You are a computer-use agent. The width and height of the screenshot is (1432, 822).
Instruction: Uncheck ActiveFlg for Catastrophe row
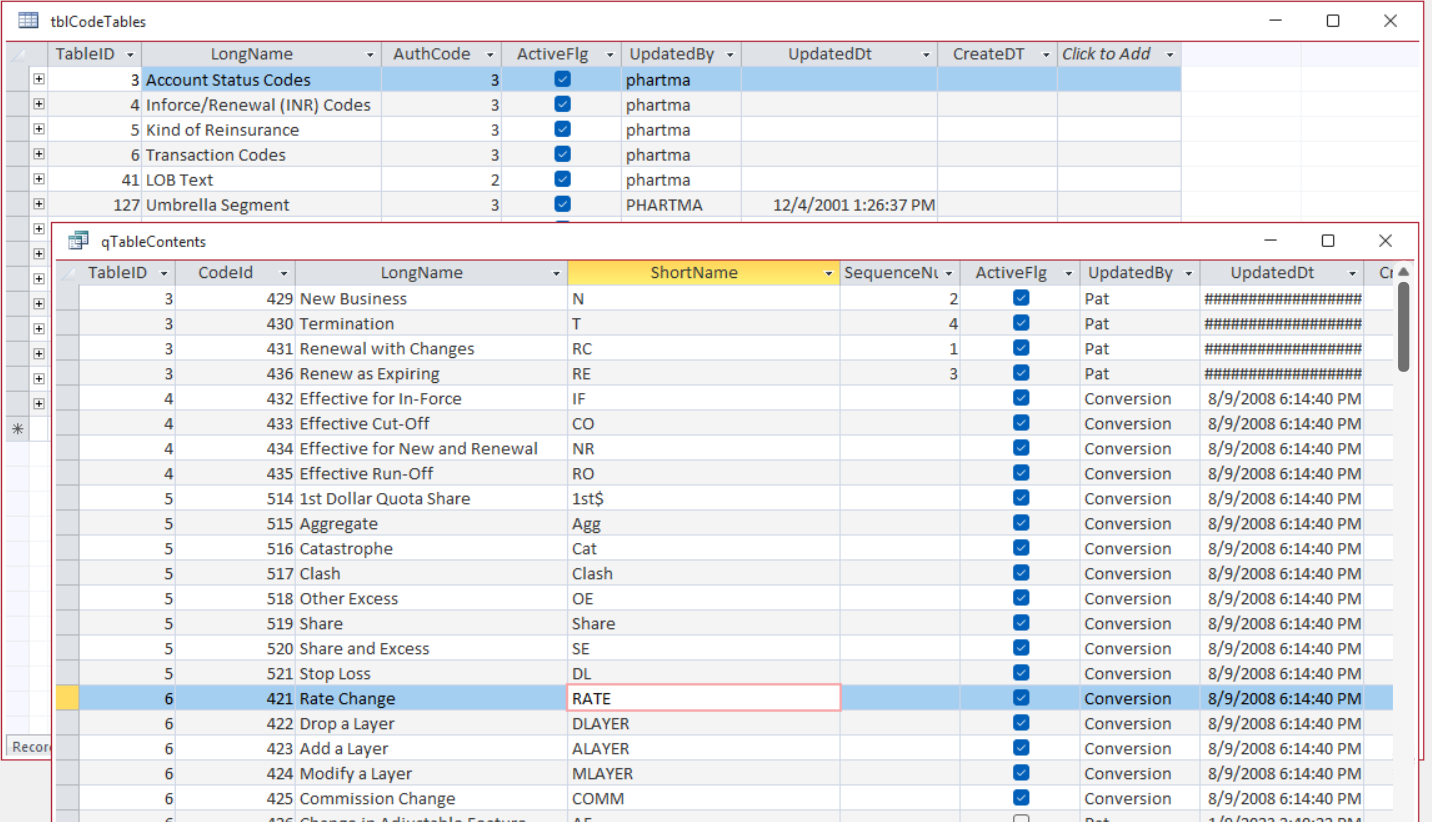point(1021,548)
